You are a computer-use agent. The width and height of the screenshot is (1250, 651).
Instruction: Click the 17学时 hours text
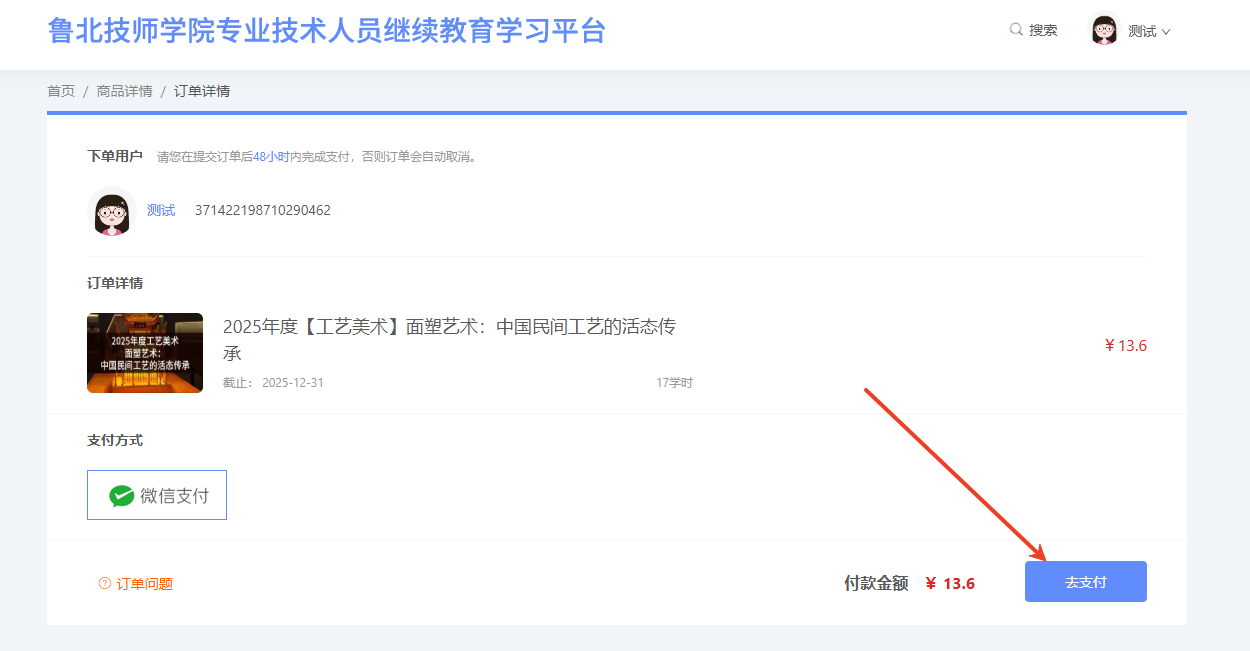(x=674, y=383)
